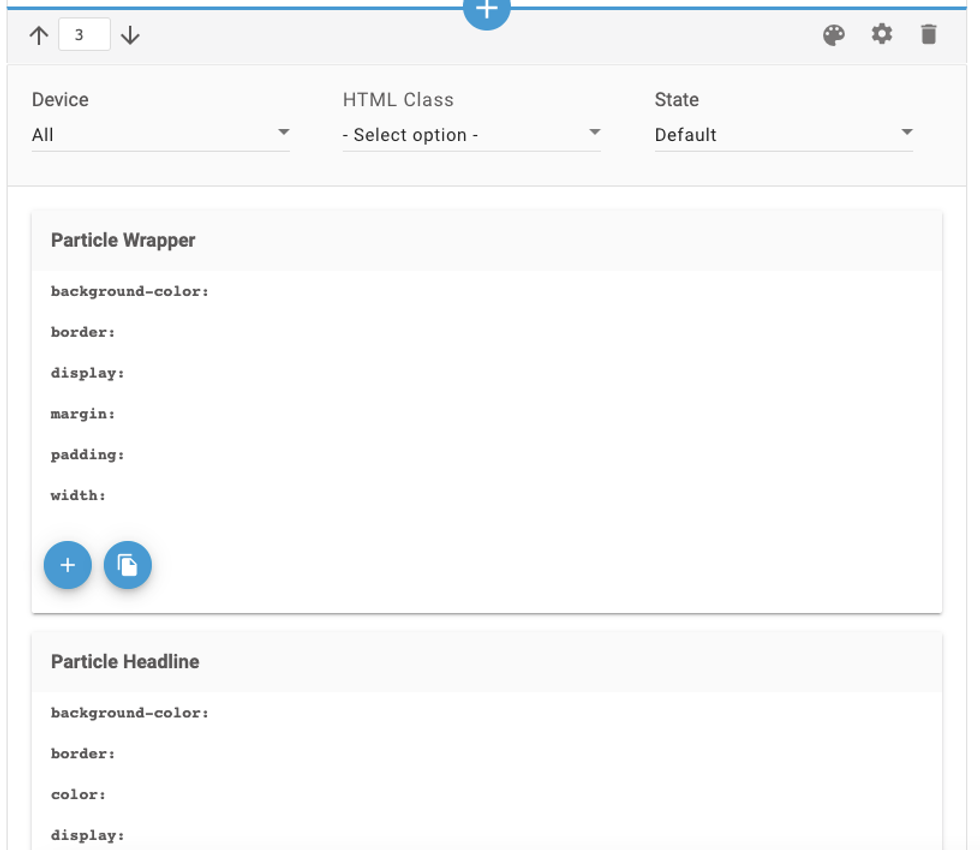Click the Particle Headline header
This screenshot has width=980, height=850.
click(125, 662)
